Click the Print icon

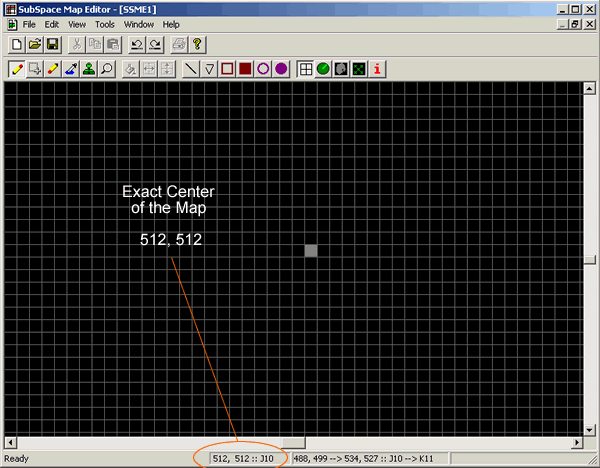179,45
